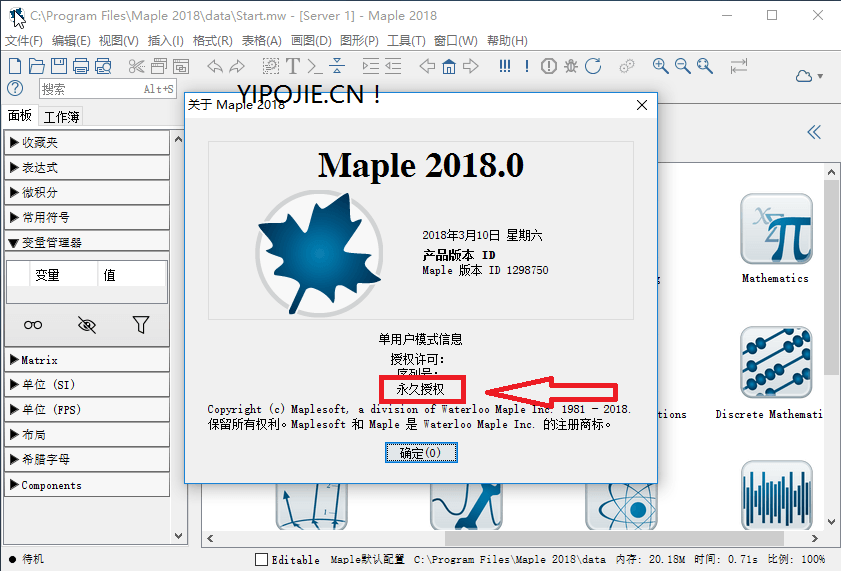Expand the 希腊字母 palette
Viewport: 841px width, 571px height.
click(x=87, y=459)
